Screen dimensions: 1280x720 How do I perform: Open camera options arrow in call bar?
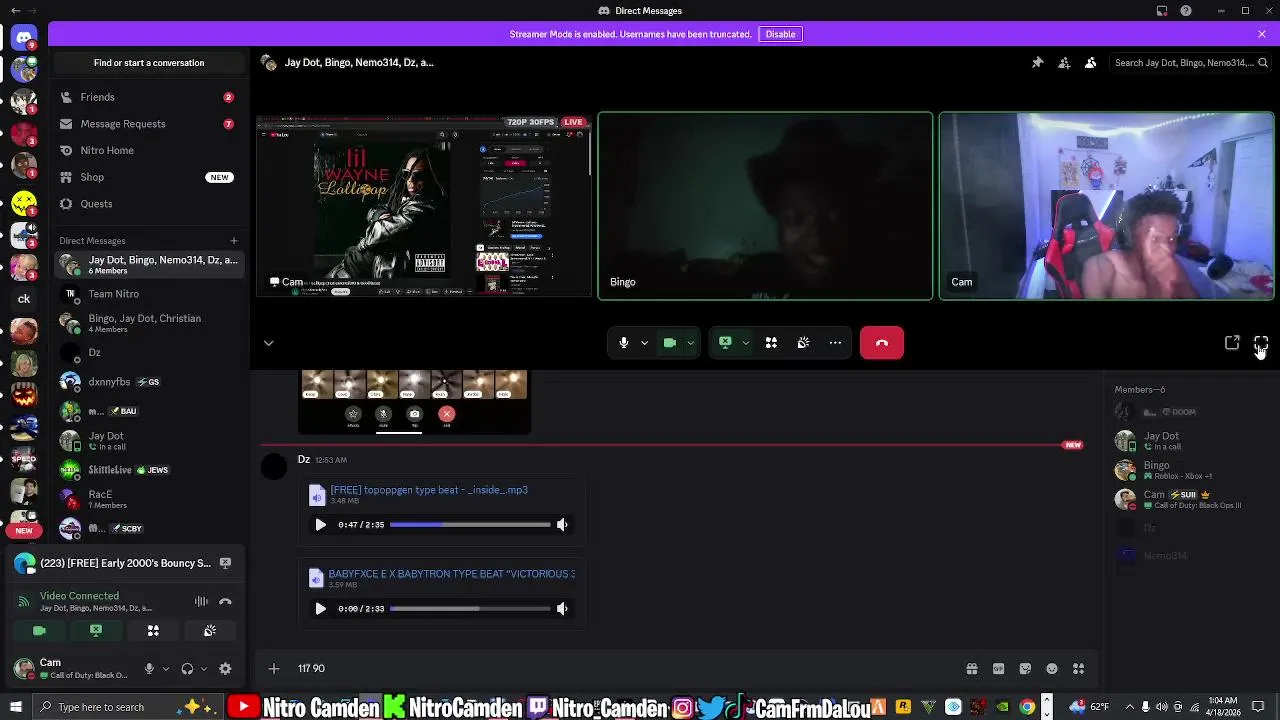(690, 343)
